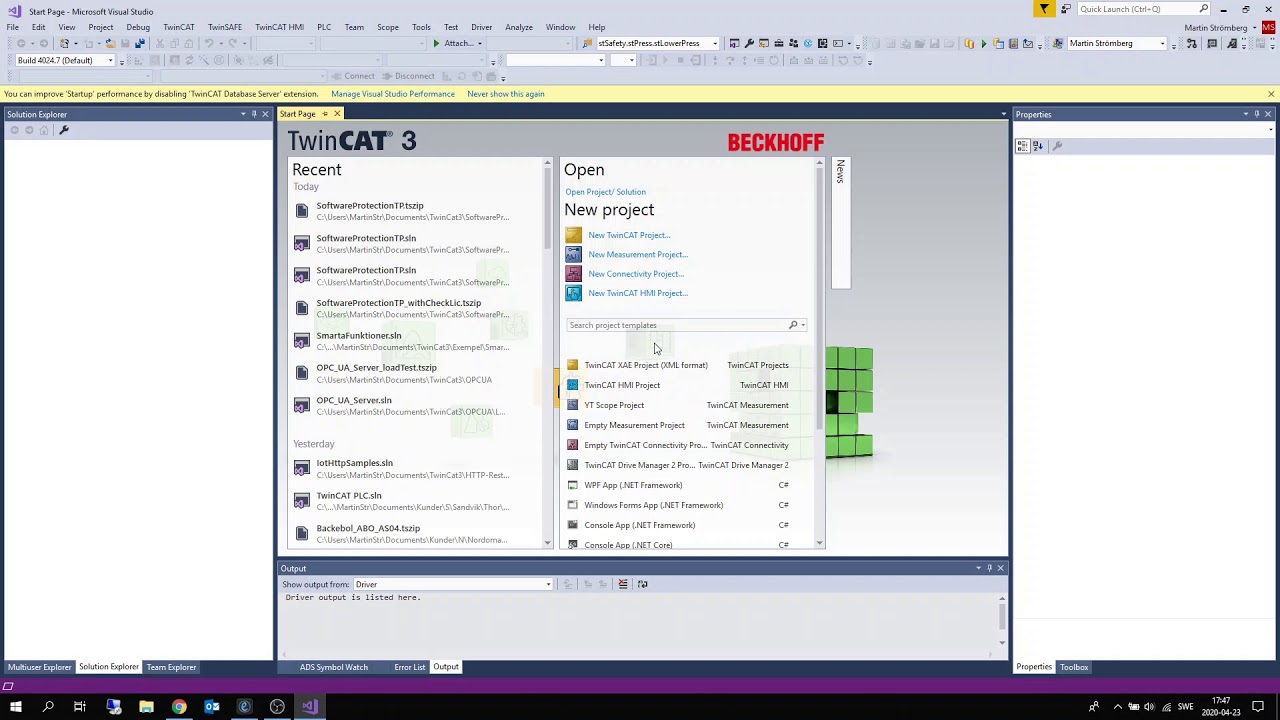Click the New TwinCAT HMI Project icon
The height and width of the screenshot is (720, 1280).
573,293
